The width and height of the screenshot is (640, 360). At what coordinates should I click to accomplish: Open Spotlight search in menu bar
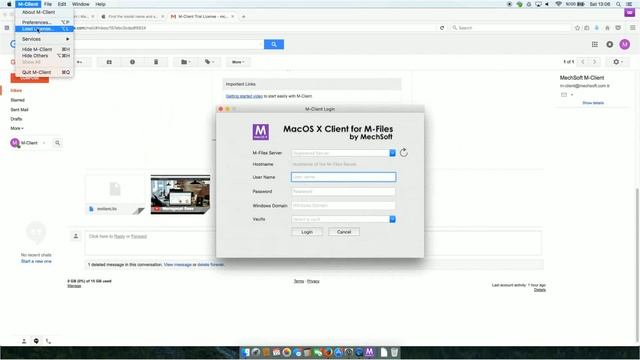pyautogui.click(x=619, y=4)
